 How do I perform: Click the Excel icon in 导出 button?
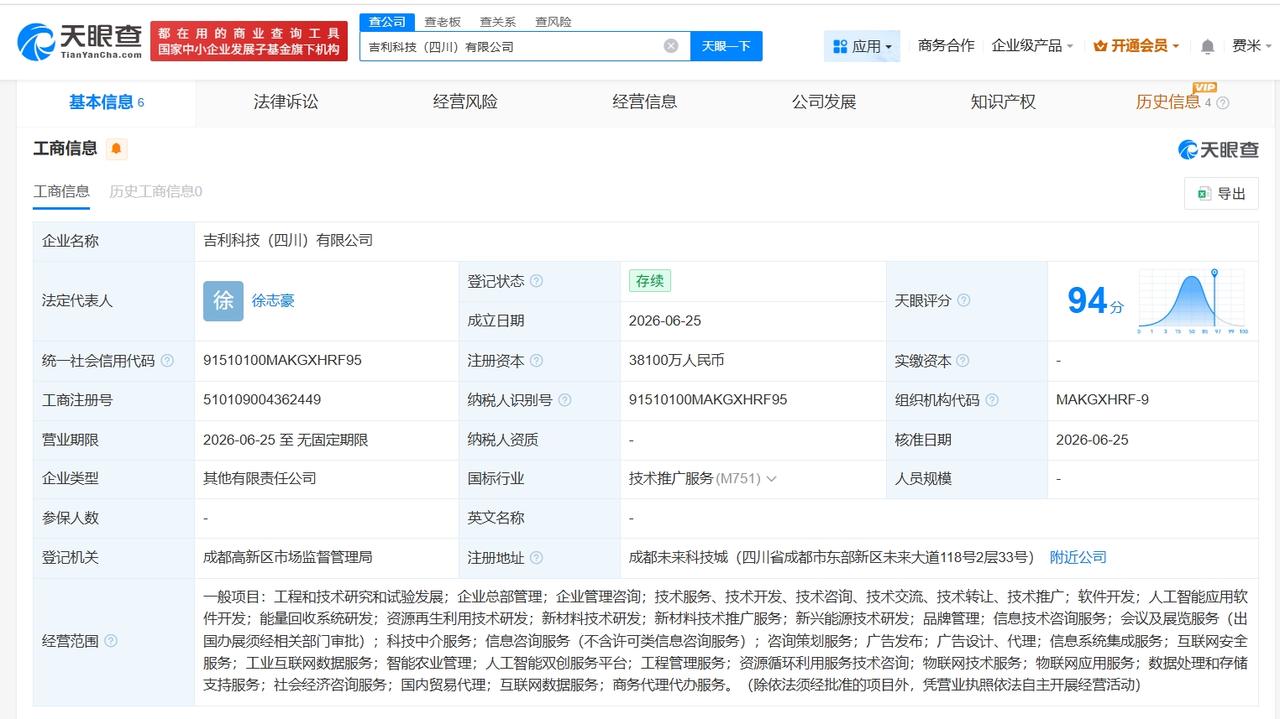[x=1204, y=194]
